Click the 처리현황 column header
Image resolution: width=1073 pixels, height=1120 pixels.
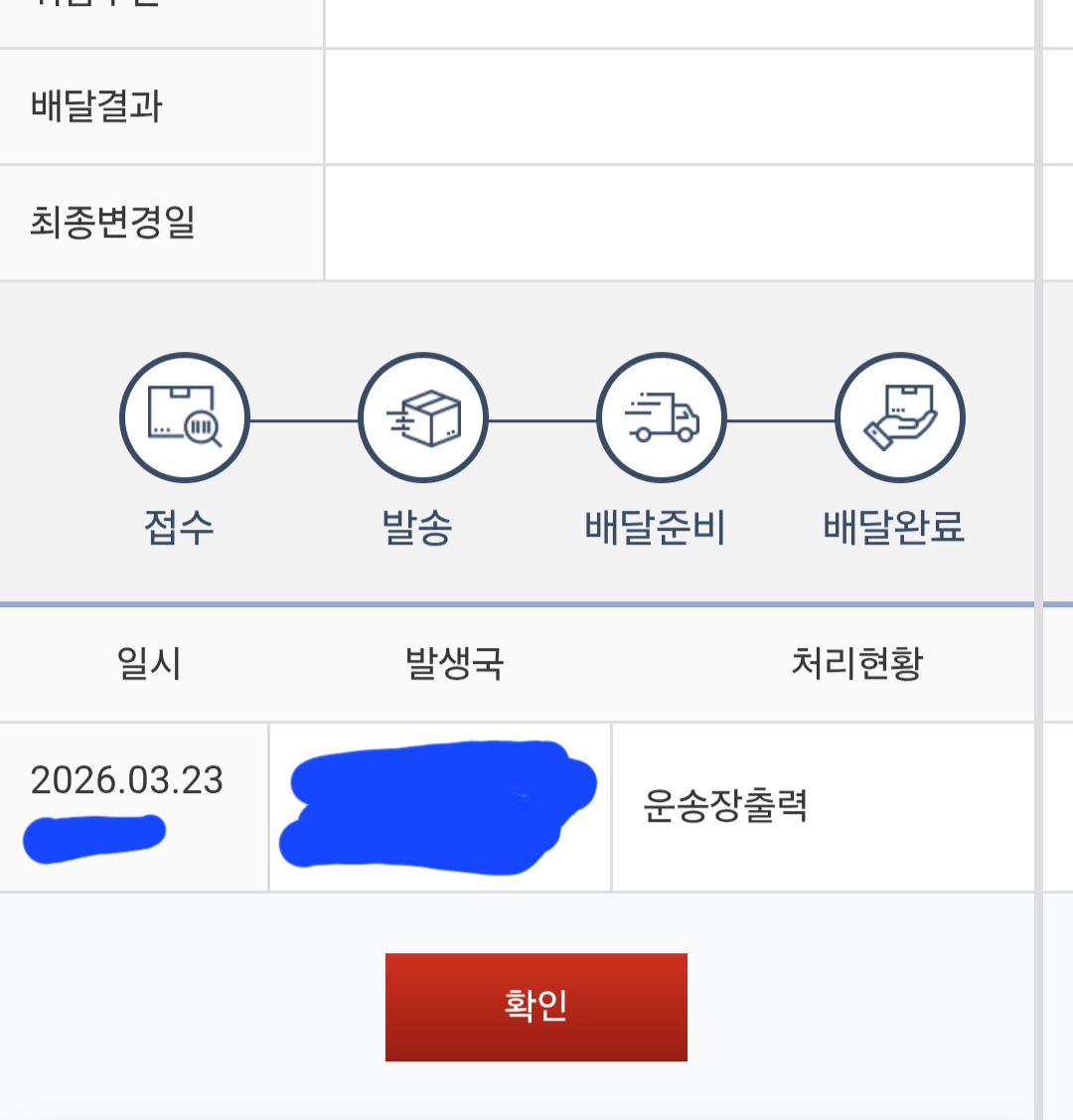pos(857,663)
